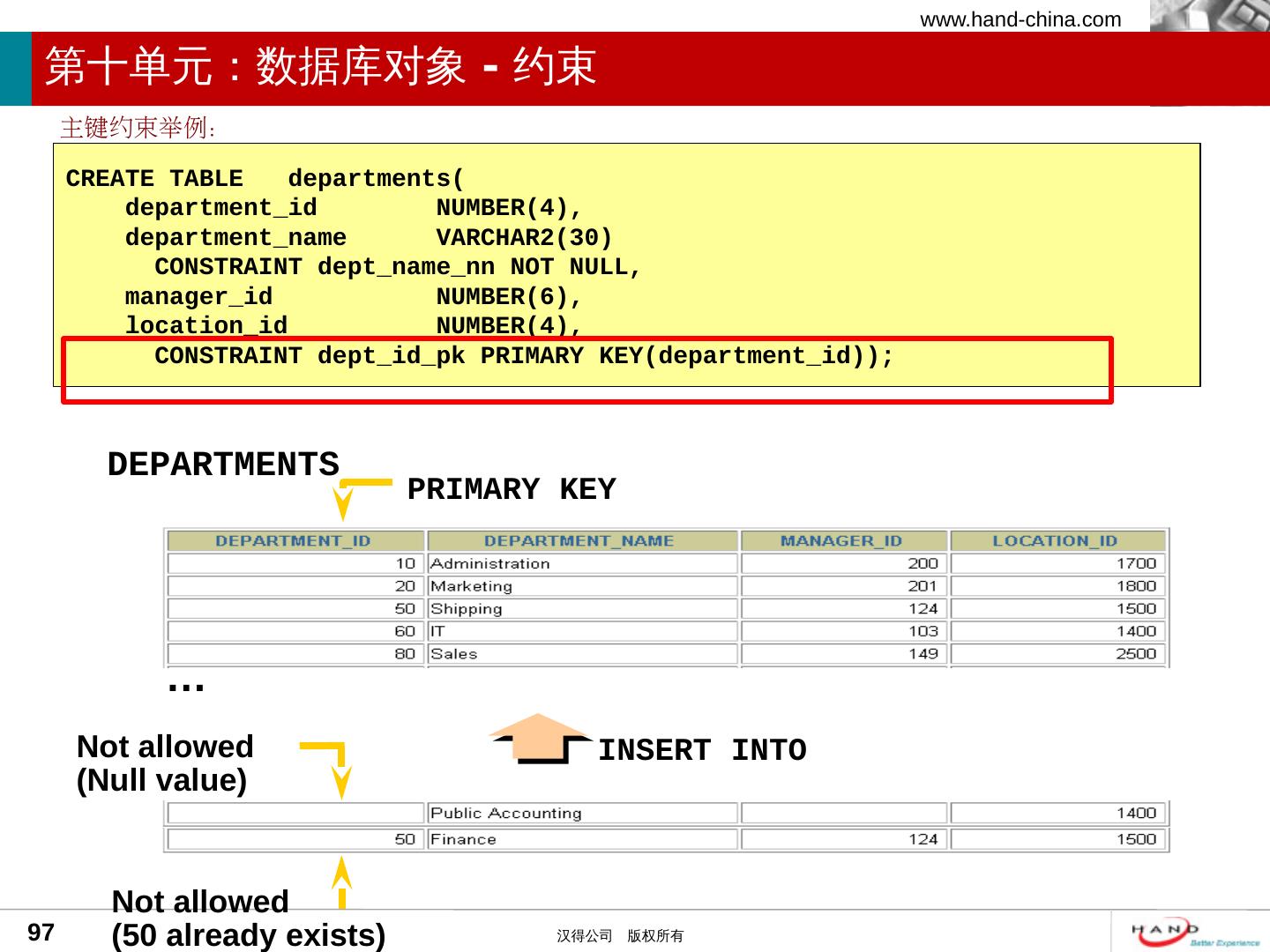Click the DEPARTMENTS table label

223,465
